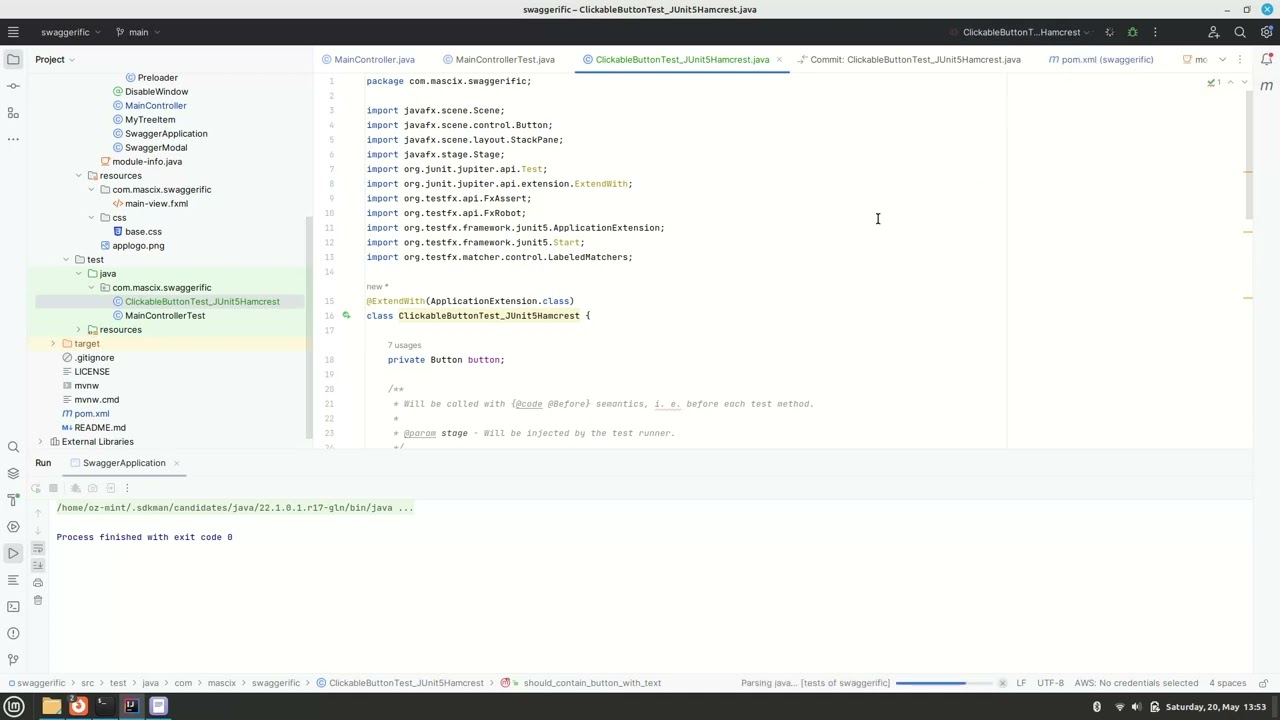Switch to pom.xml (swaggerific) tab
The height and width of the screenshot is (720, 1280).
pyautogui.click(x=1101, y=59)
